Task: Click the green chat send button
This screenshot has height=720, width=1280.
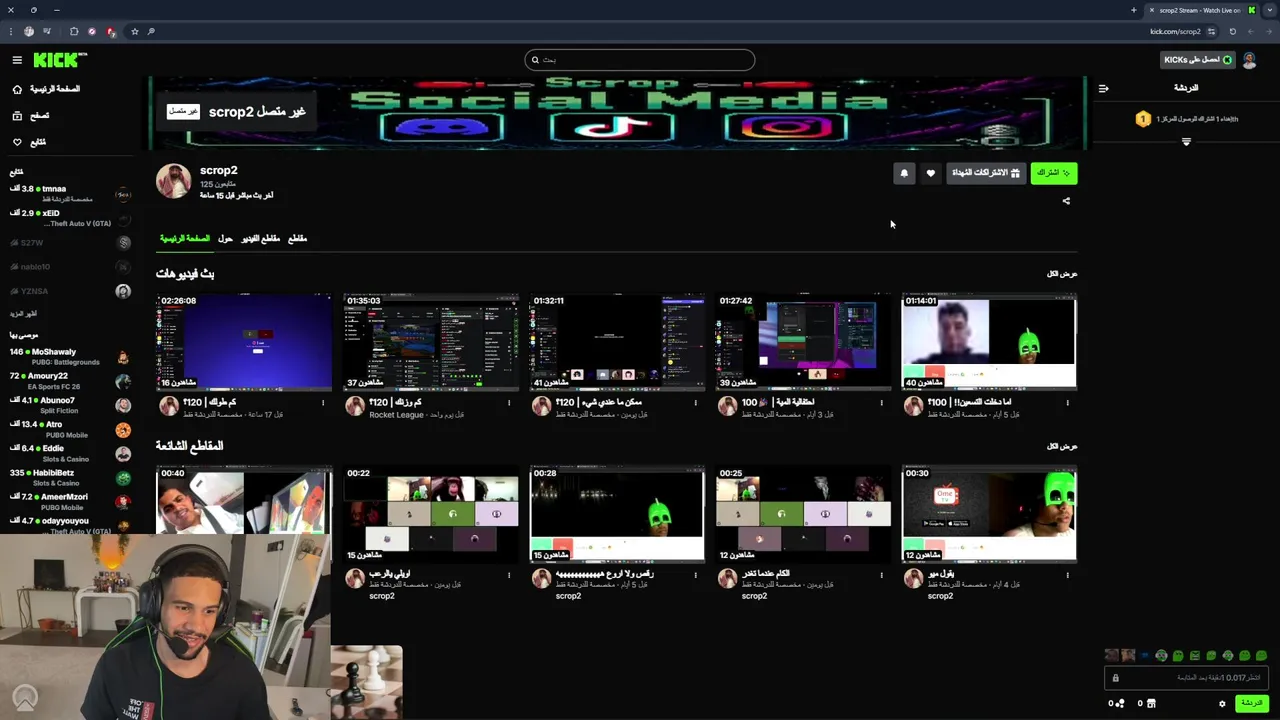Action: [x=1251, y=703]
